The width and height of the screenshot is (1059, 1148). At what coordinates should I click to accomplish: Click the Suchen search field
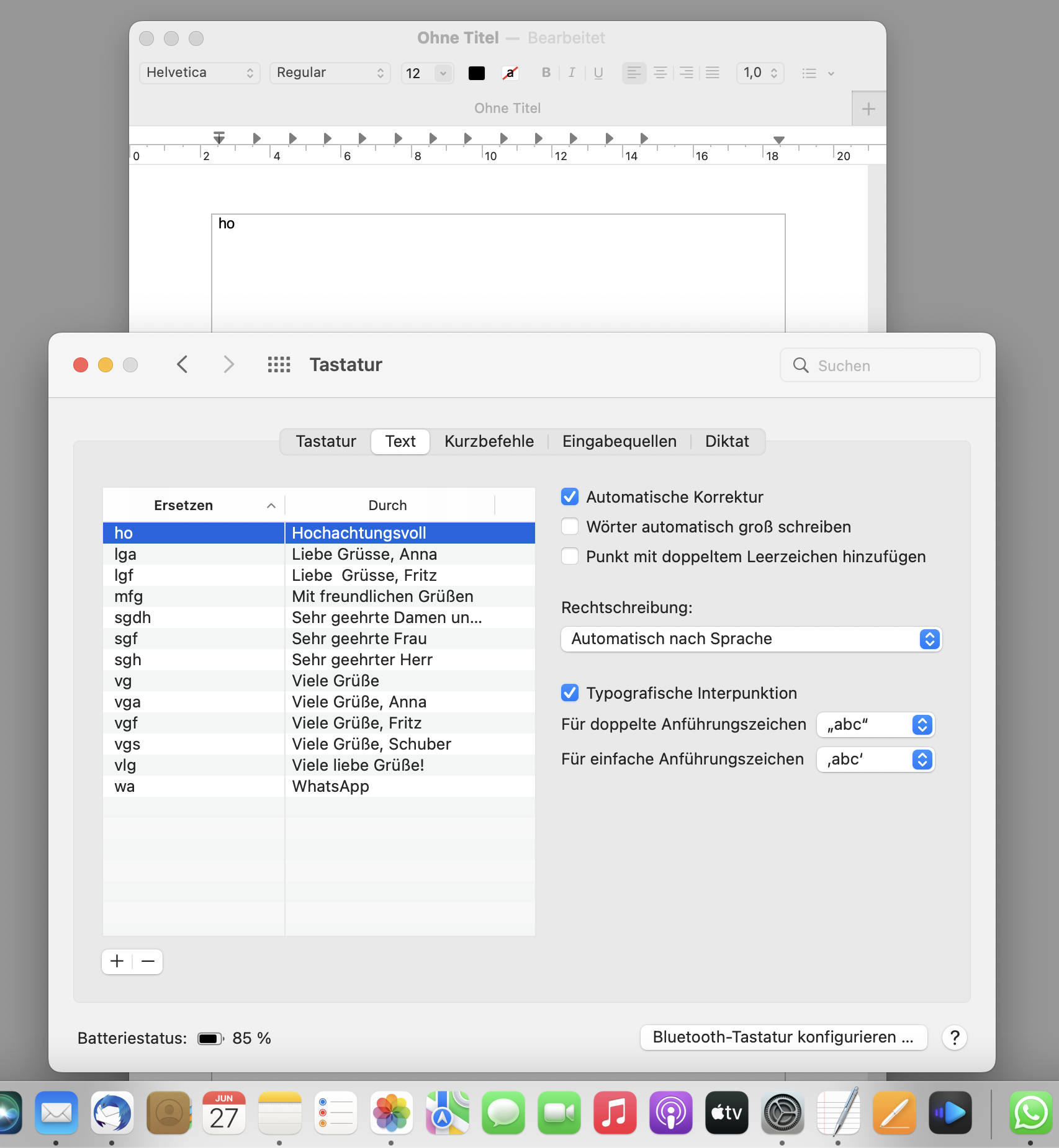(x=880, y=365)
